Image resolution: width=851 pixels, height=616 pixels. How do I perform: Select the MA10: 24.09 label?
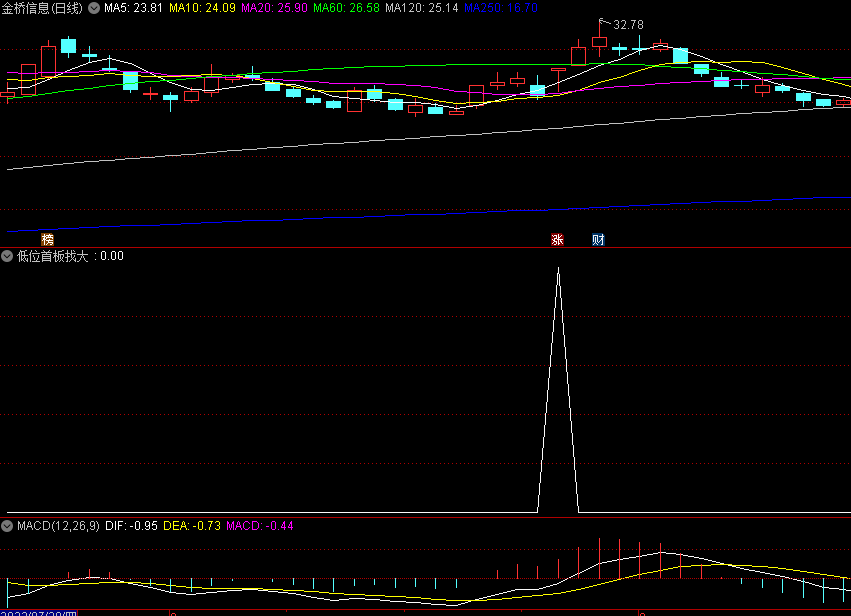point(202,8)
